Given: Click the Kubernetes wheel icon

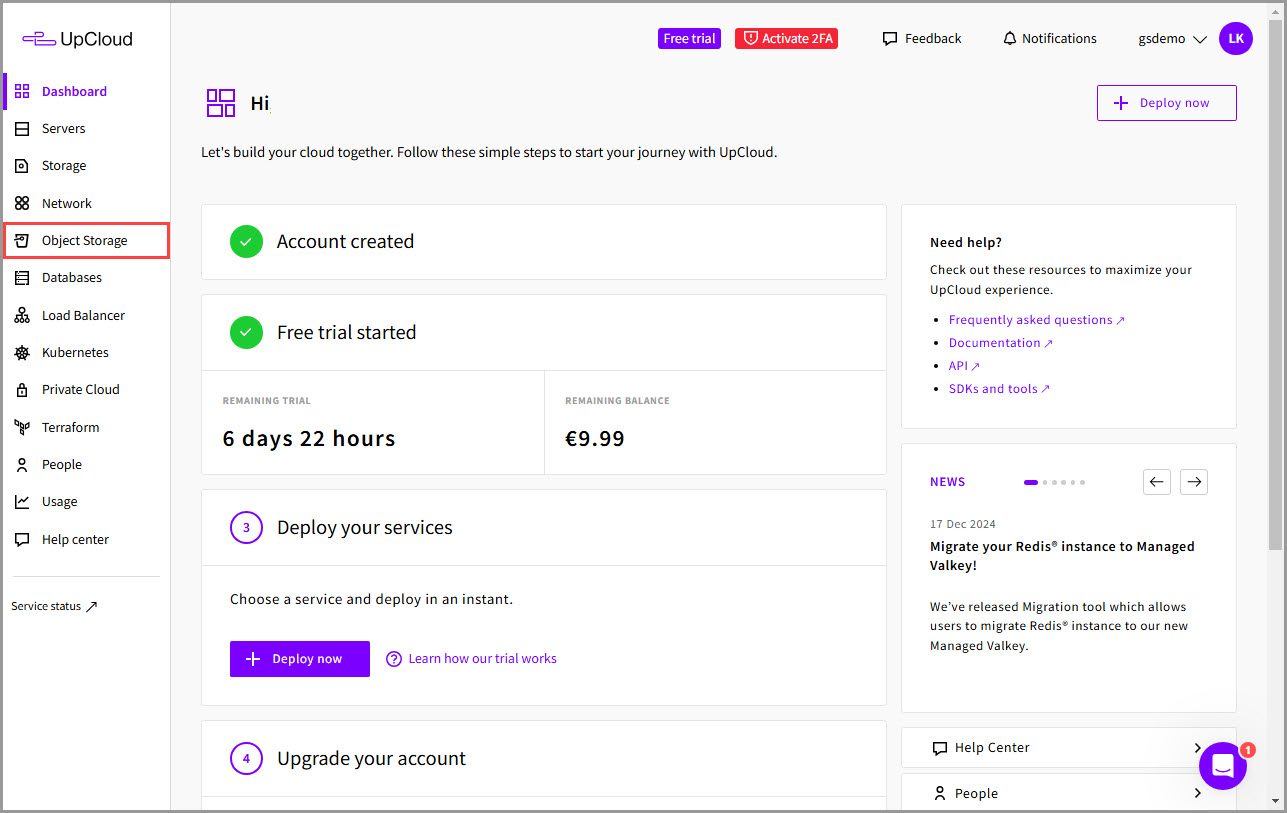Looking at the screenshot, I should (x=22, y=353).
